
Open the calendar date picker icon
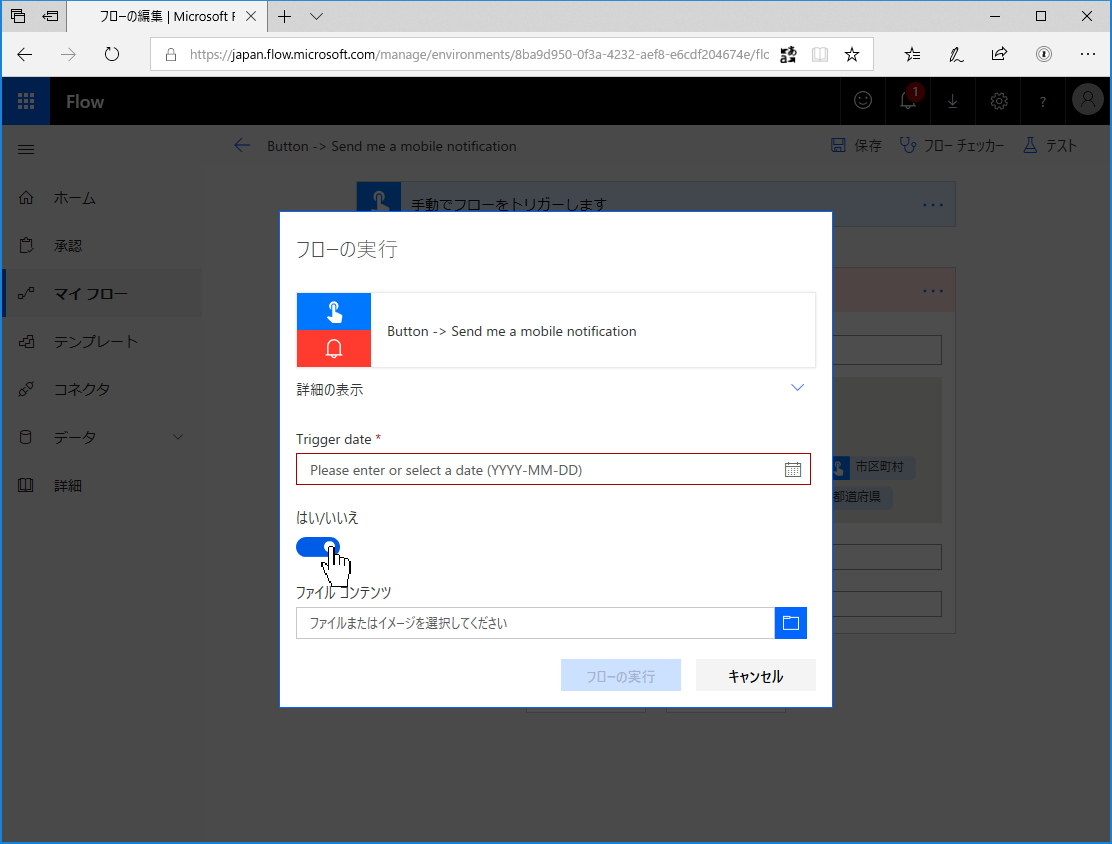coord(793,470)
